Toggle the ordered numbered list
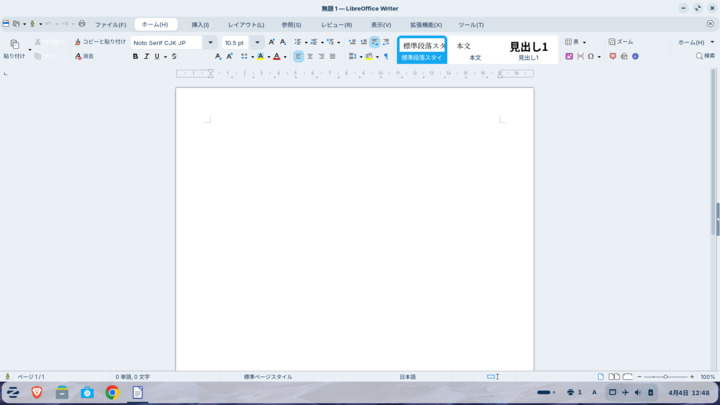 pyautogui.click(x=314, y=42)
